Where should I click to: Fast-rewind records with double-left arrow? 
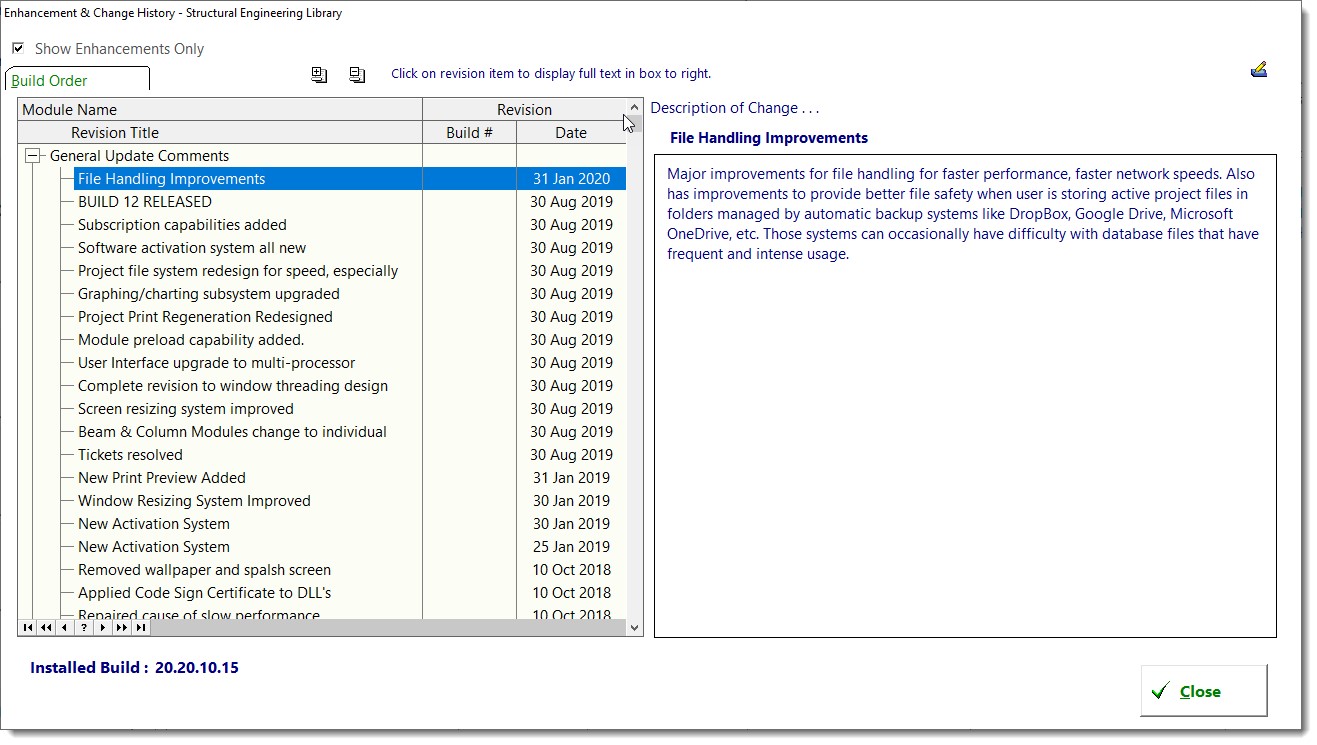[x=44, y=628]
